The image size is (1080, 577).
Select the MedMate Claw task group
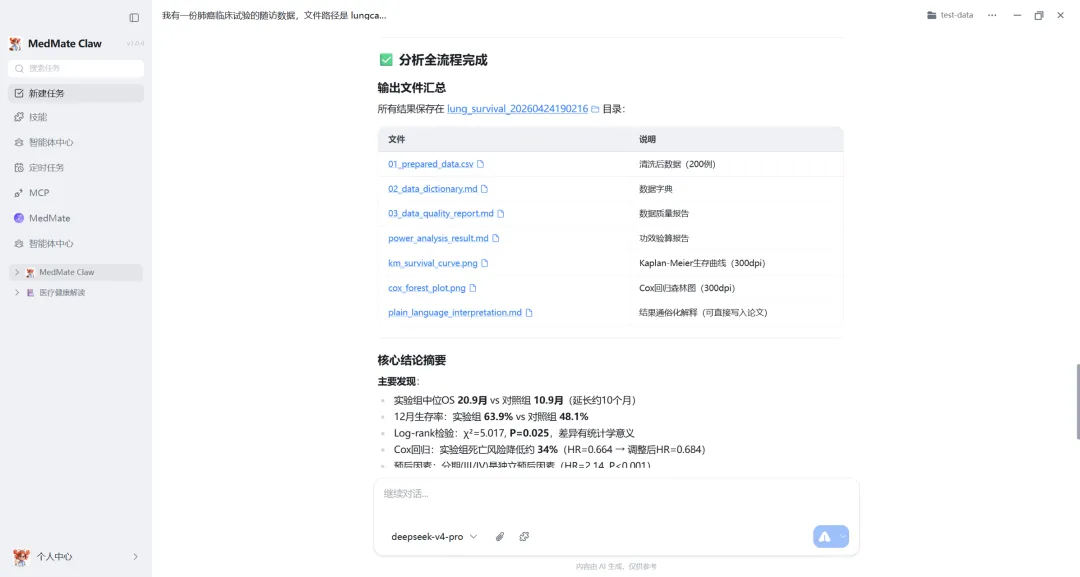click(76, 273)
